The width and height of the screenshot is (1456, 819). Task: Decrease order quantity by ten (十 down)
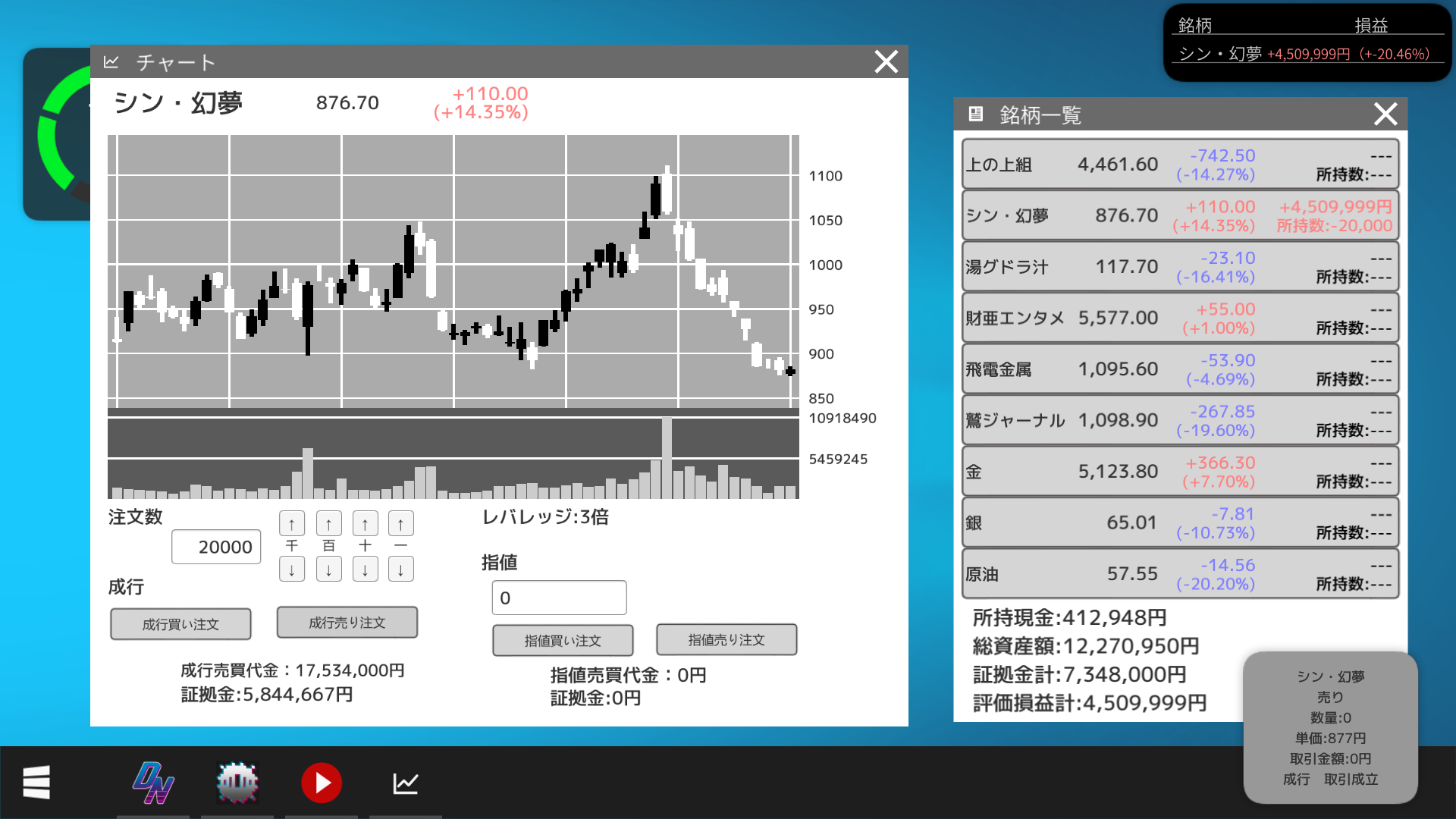coord(365,569)
